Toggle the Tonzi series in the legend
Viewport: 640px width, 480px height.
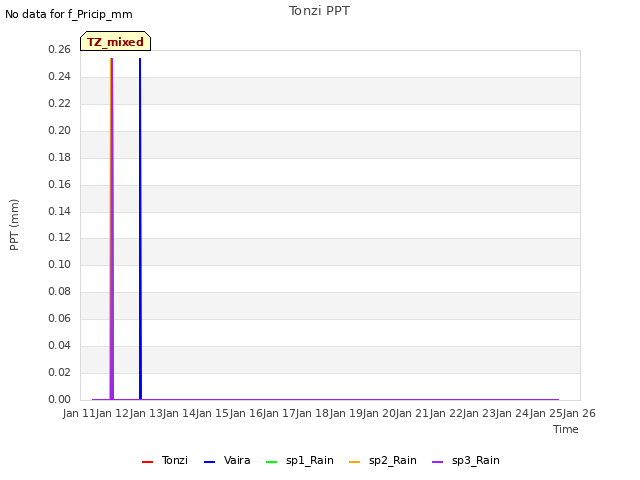click(165, 460)
